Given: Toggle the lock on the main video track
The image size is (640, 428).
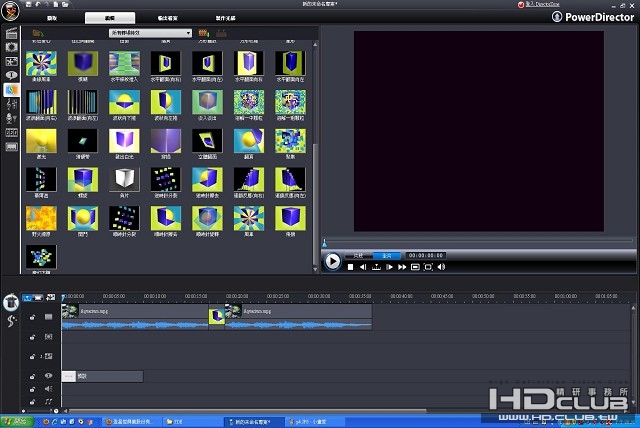Looking at the screenshot, I should point(32,317).
